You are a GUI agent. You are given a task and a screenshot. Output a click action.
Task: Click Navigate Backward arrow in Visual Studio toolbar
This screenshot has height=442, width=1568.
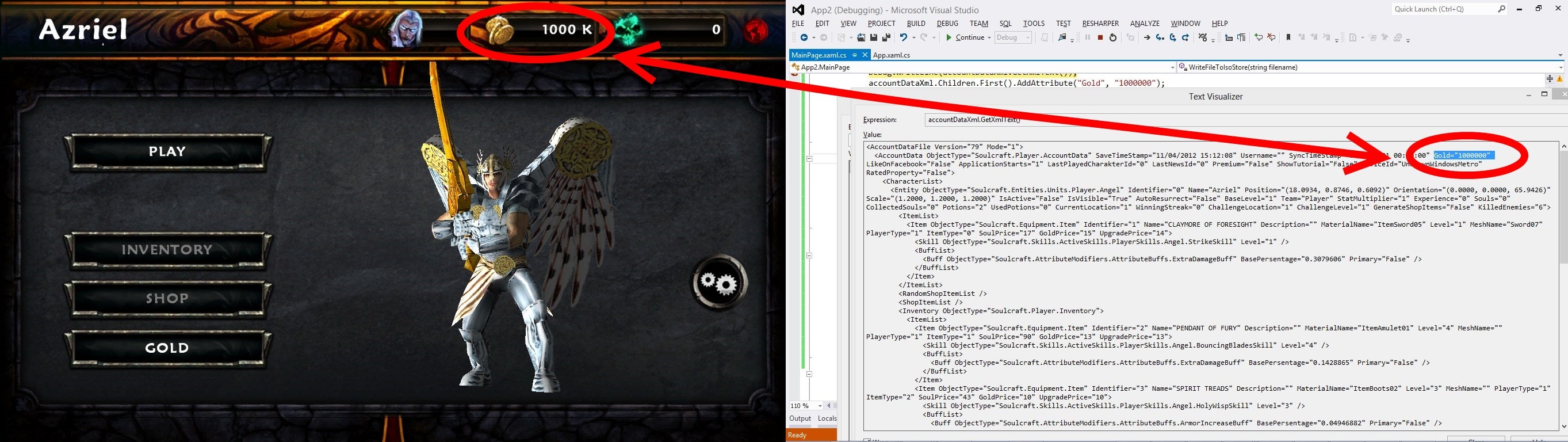coord(805,38)
